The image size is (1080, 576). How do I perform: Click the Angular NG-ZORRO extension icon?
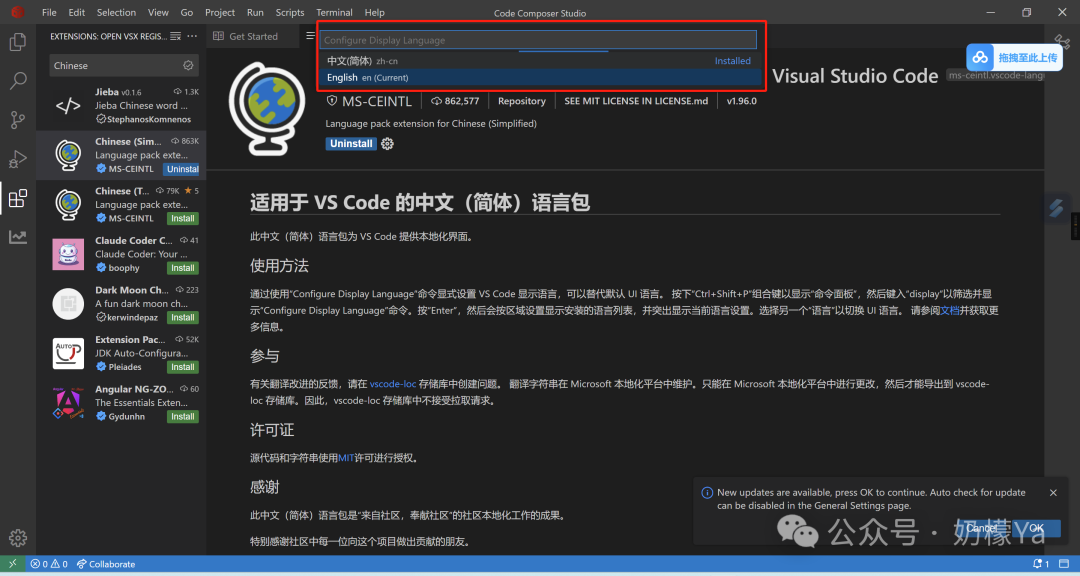[x=68, y=403]
